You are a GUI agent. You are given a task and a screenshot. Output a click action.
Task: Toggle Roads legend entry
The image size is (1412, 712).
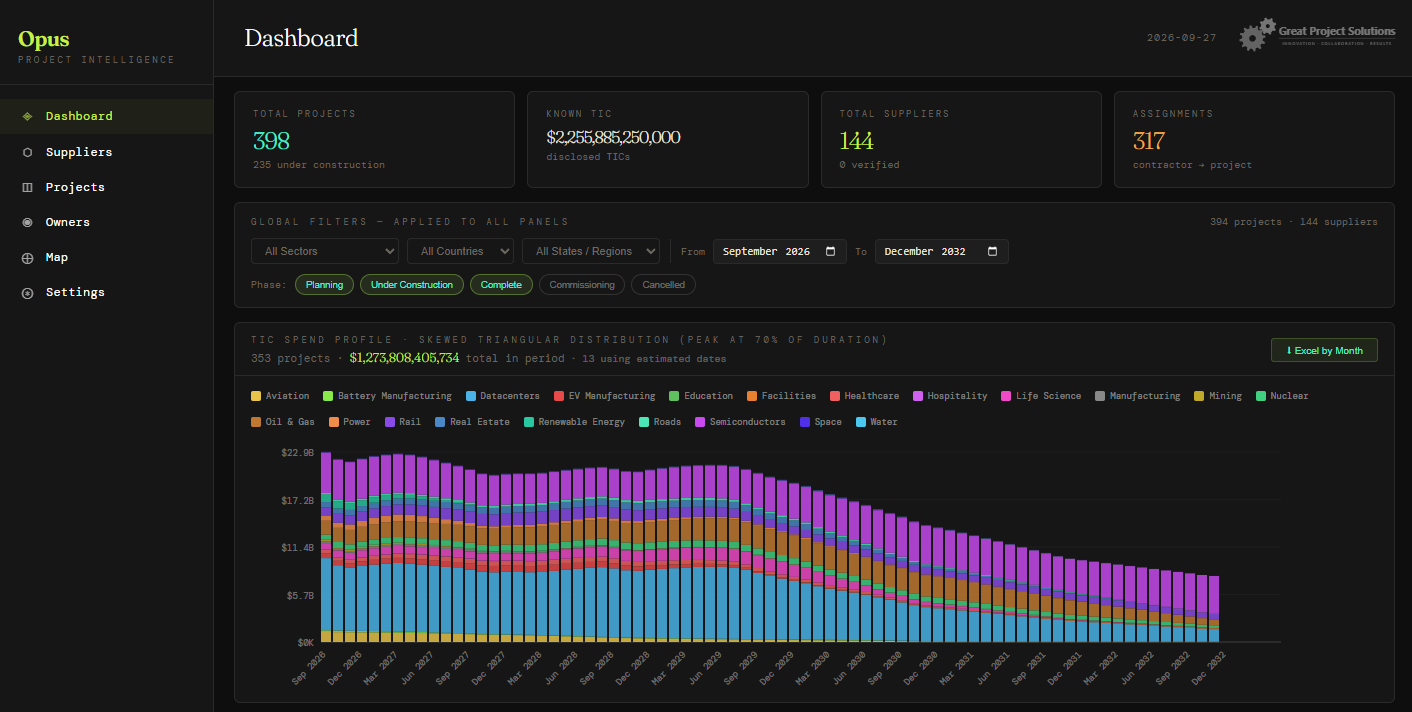(660, 422)
